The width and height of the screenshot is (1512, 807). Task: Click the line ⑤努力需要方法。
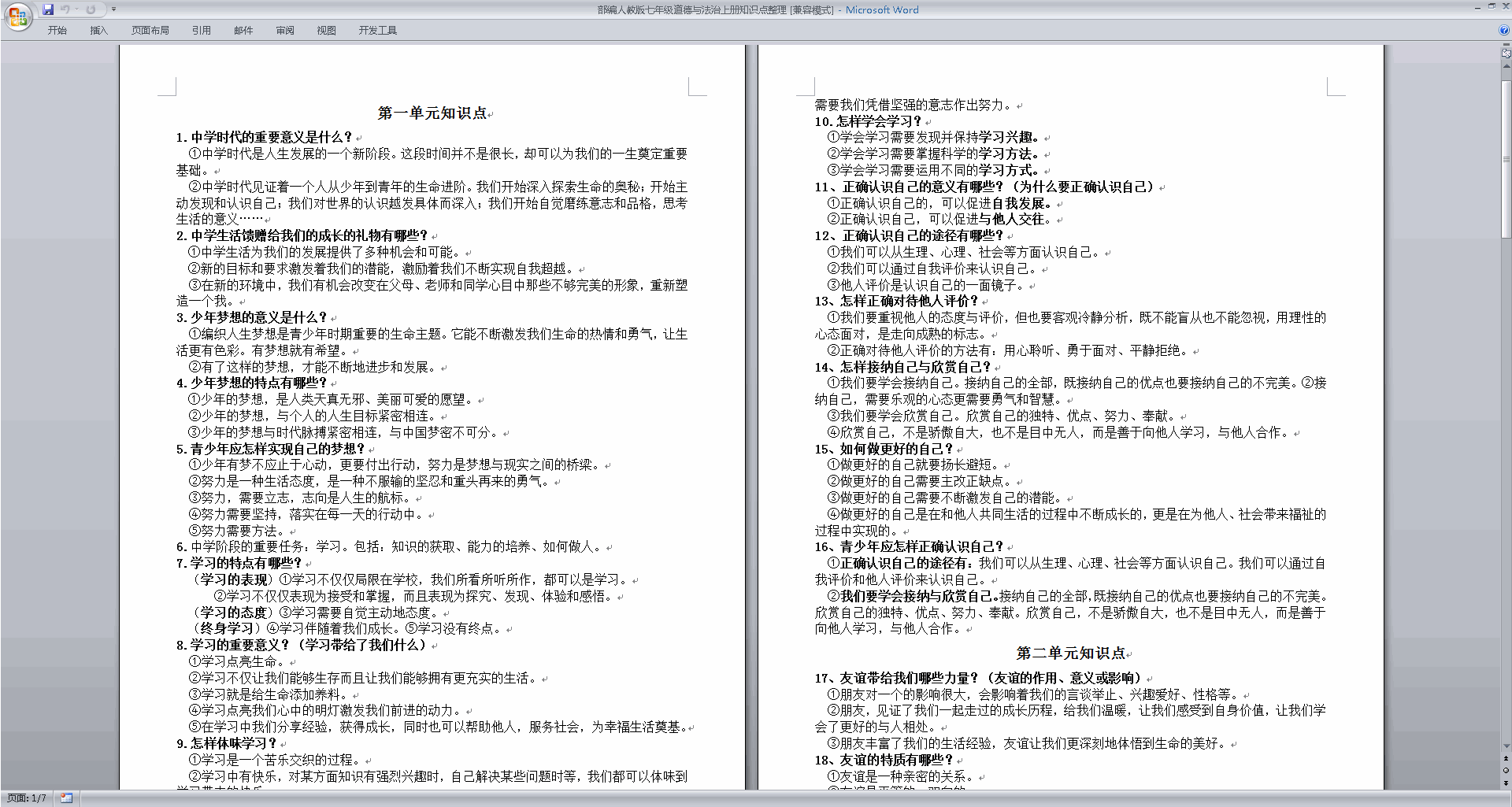[x=237, y=531]
